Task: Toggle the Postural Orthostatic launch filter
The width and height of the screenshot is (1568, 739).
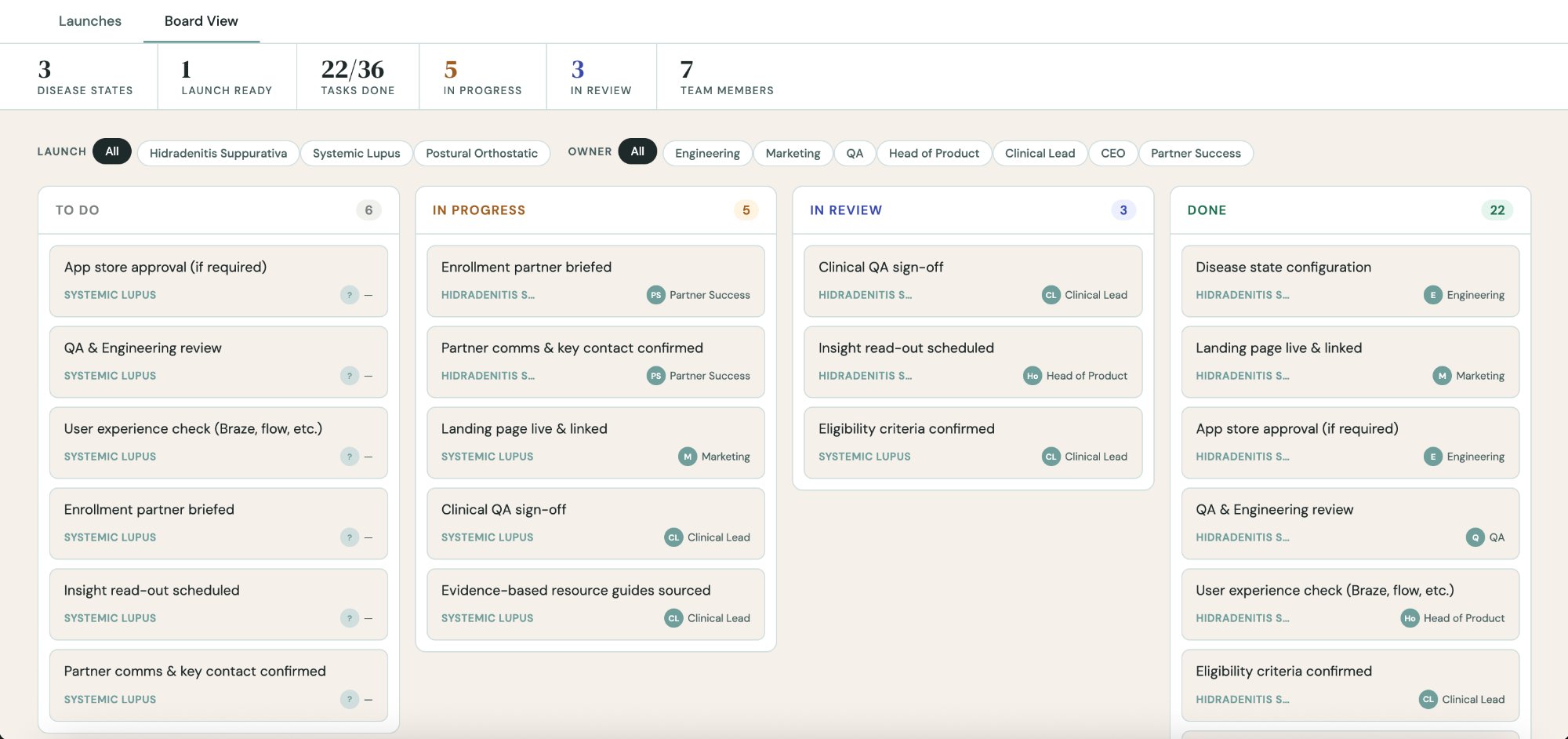Action: 482,153
